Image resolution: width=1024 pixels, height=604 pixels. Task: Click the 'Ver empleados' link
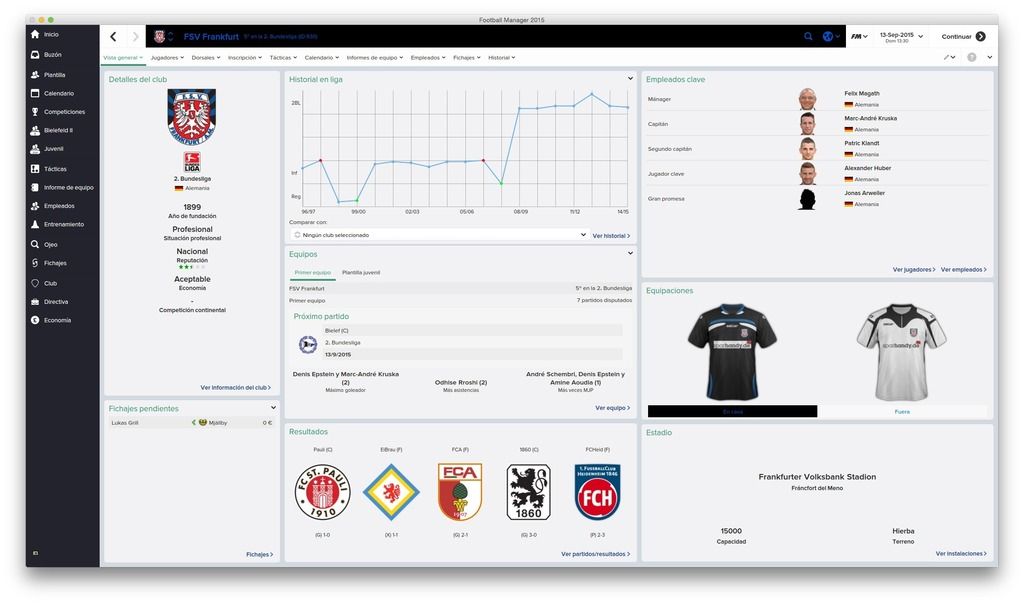[964, 270]
